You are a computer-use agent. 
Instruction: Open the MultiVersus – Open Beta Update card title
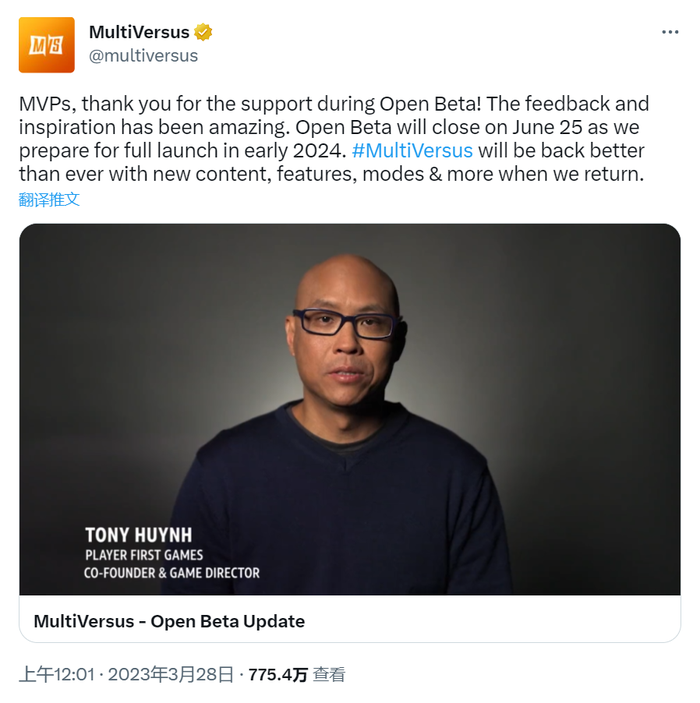click(x=169, y=621)
